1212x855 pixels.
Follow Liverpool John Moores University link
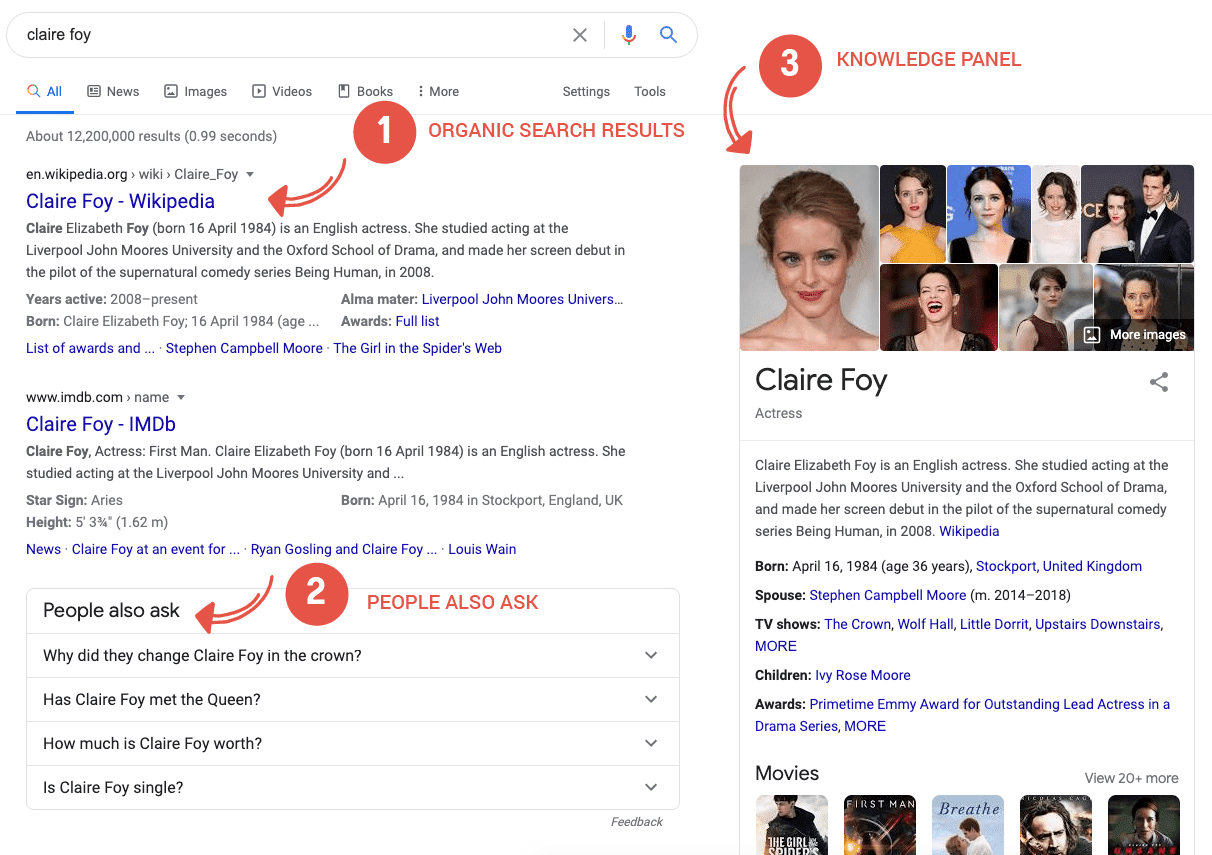pos(522,299)
